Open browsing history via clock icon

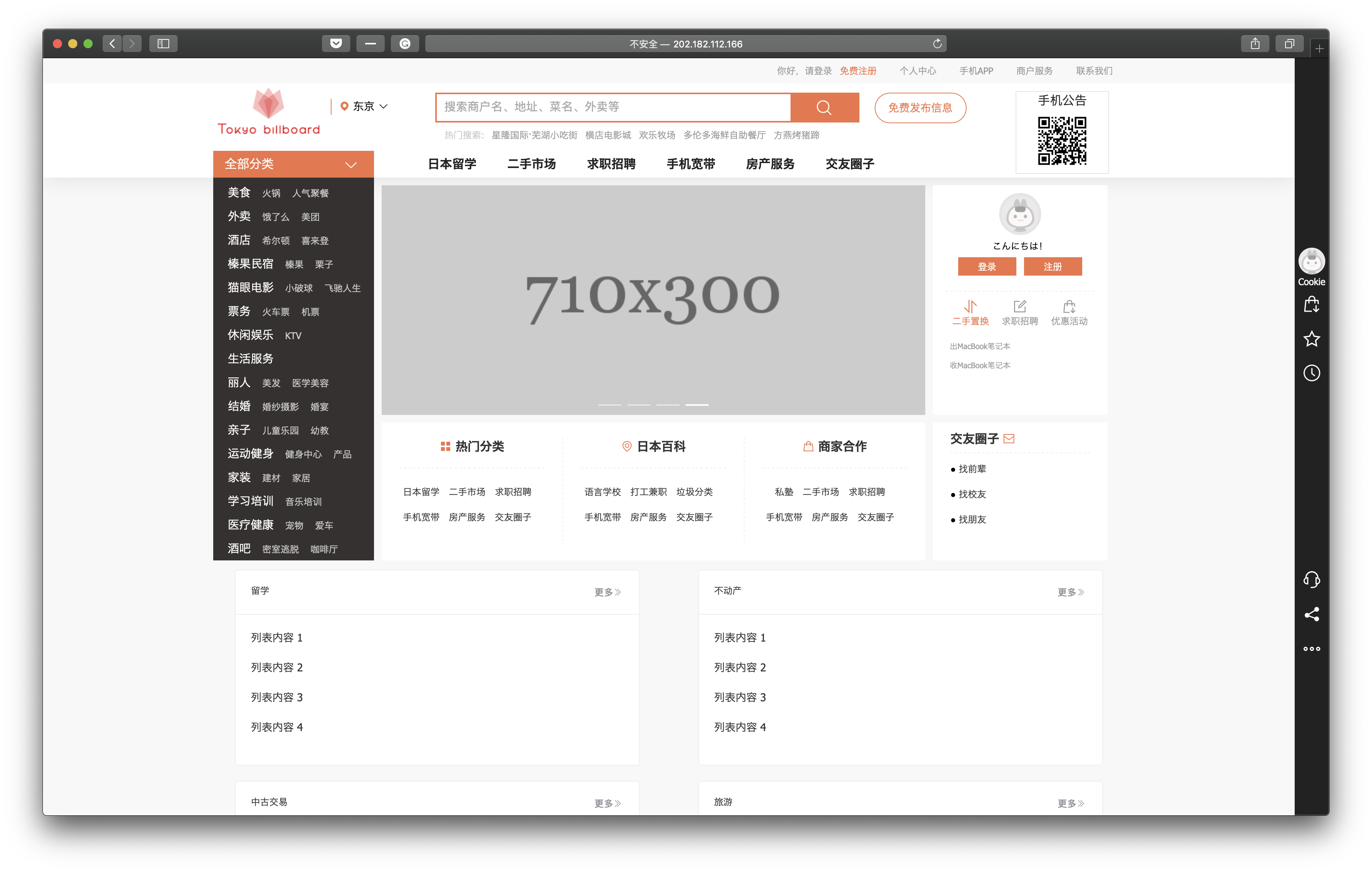(x=1312, y=373)
